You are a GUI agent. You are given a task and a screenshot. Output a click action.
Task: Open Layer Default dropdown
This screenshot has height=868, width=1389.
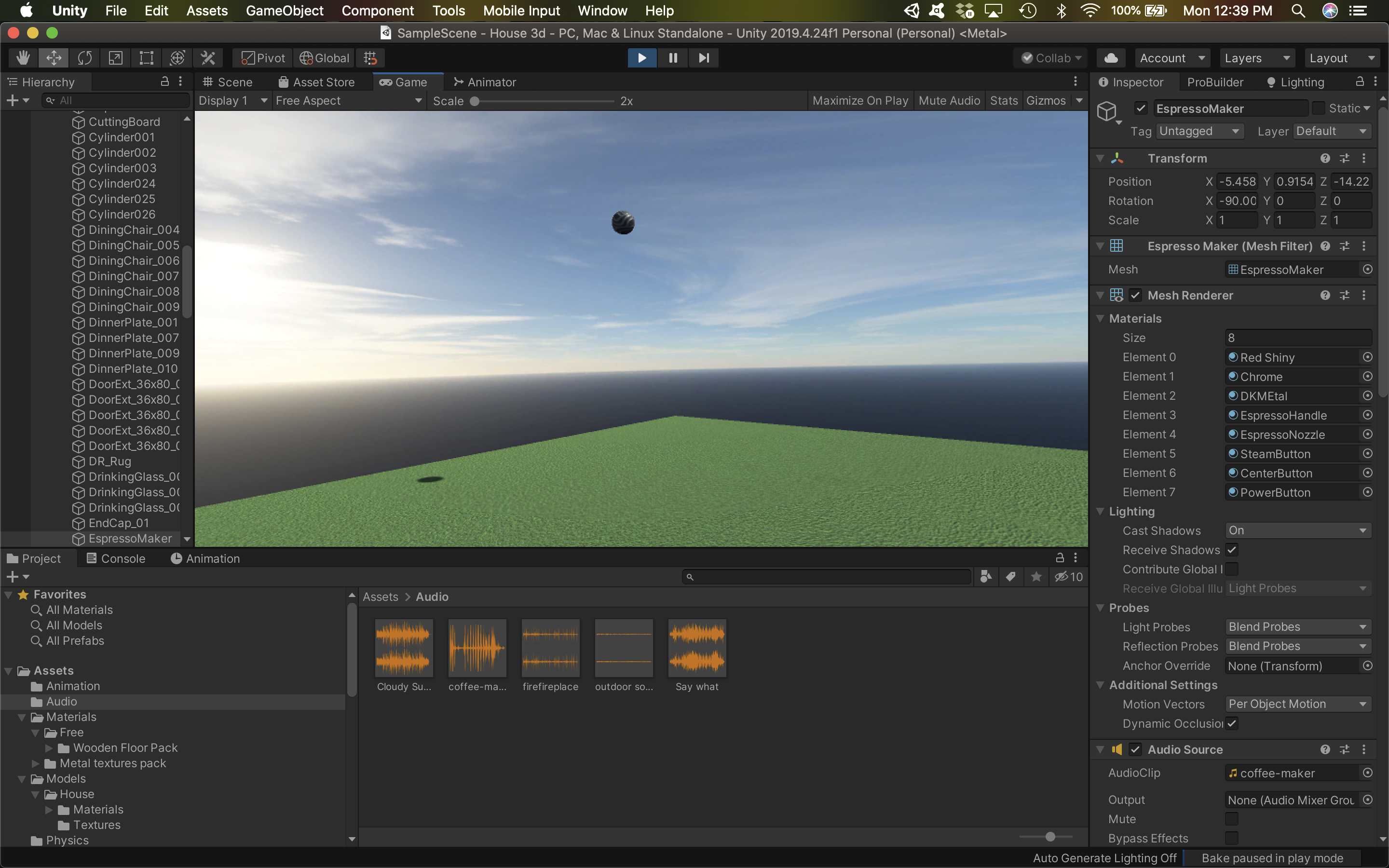(1333, 131)
